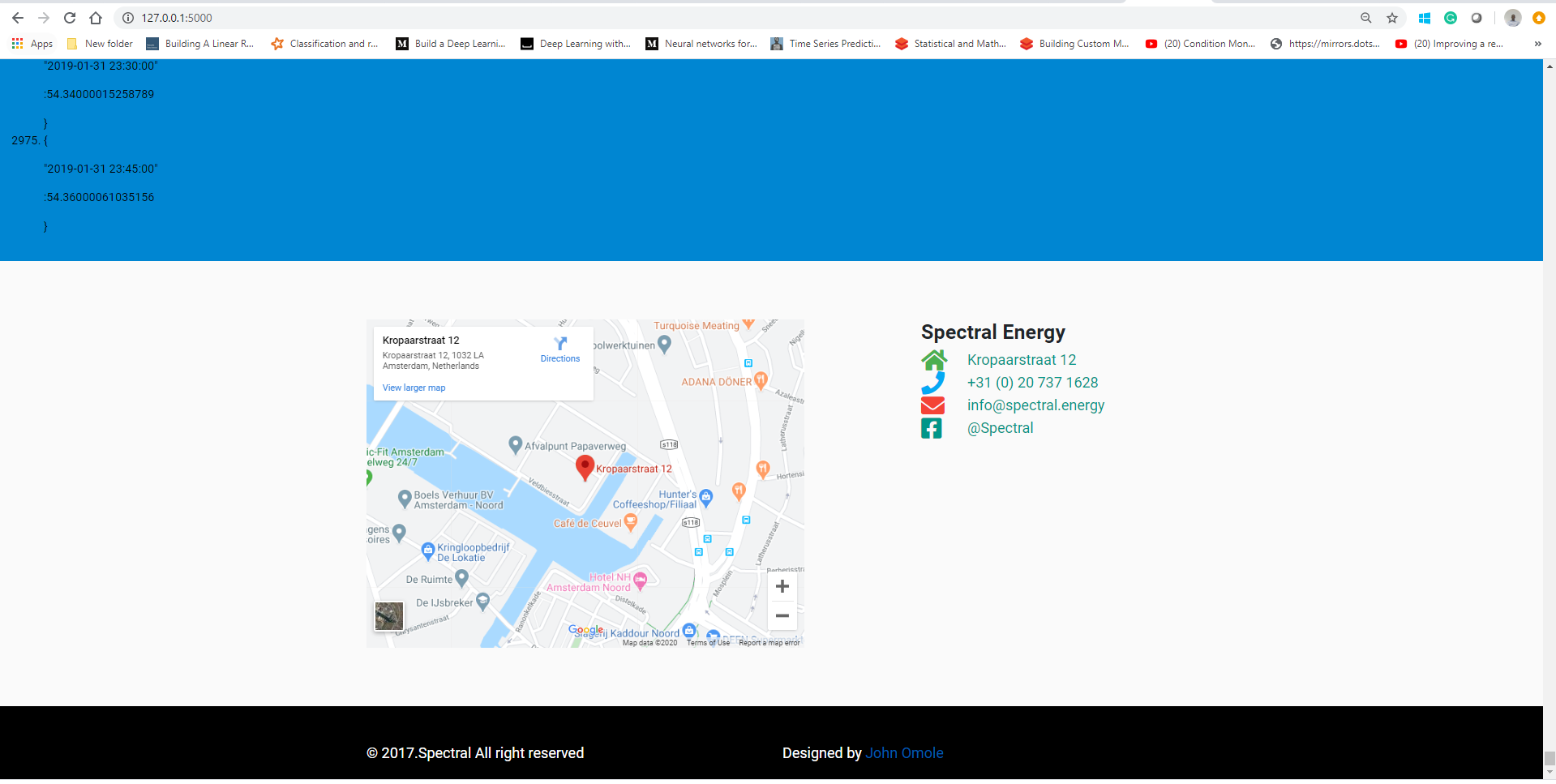The width and height of the screenshot is (1556, 784).
Task: Click the page vertical scrollbar thumb
Action: (1550, 759)
